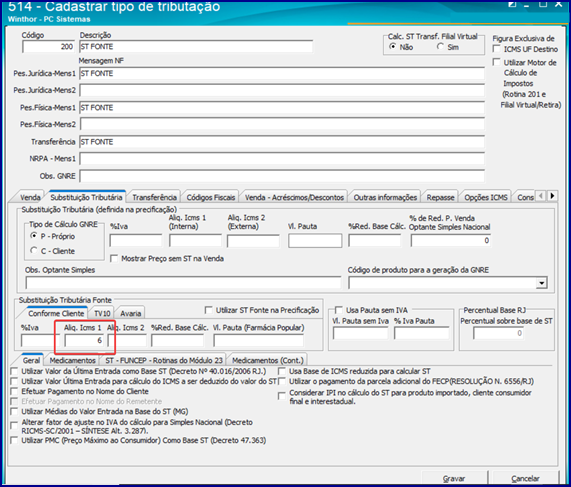Switch to Substituição Tributária tab
This screenshot has height=487, width=571.
coord(86,197)
